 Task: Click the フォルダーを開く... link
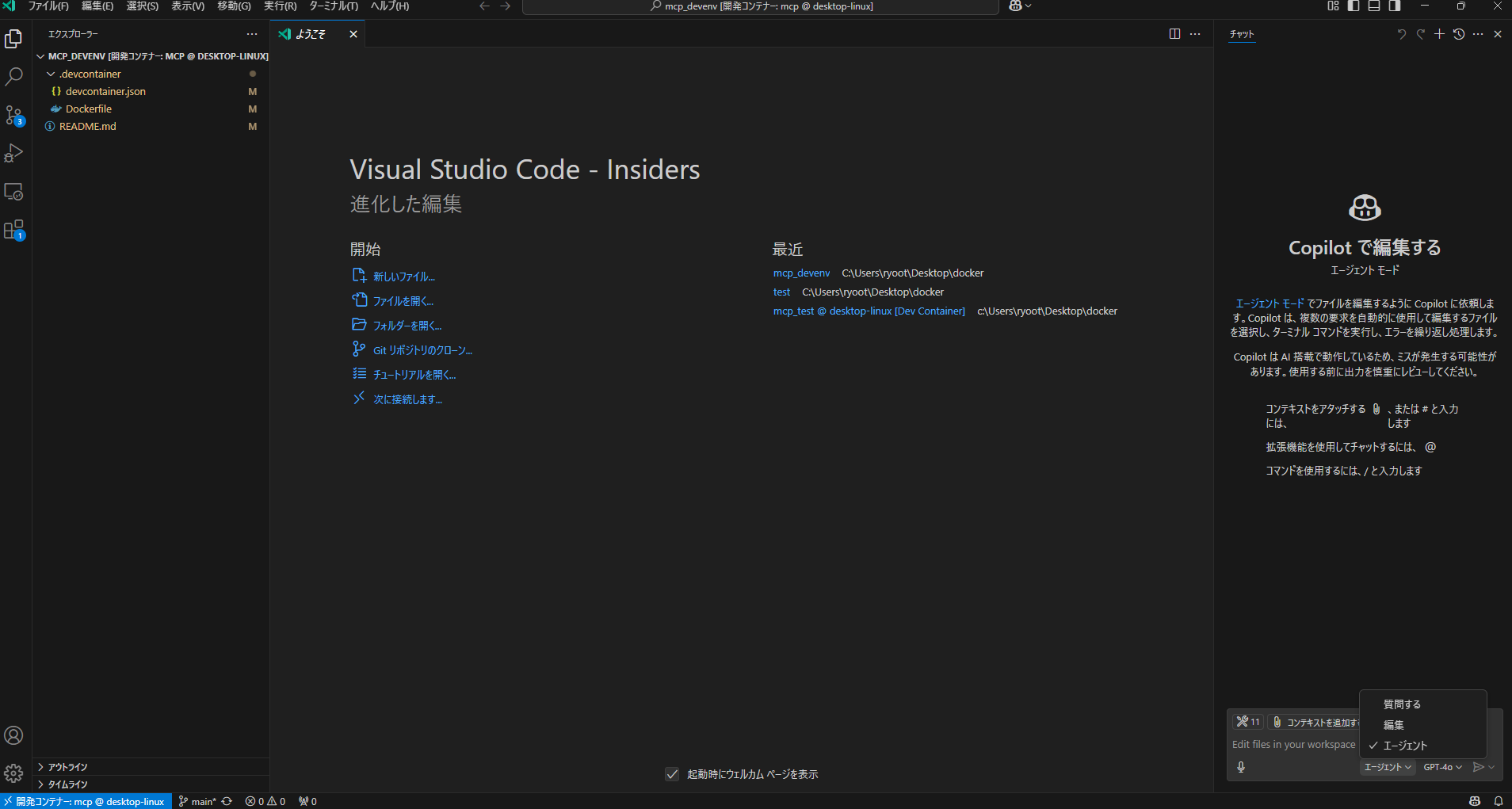click(407, 326)
